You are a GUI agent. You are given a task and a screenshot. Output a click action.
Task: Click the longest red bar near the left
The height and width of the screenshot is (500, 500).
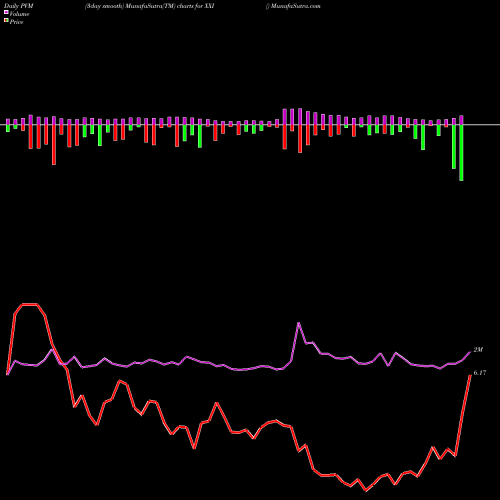(x=54, y=145)
